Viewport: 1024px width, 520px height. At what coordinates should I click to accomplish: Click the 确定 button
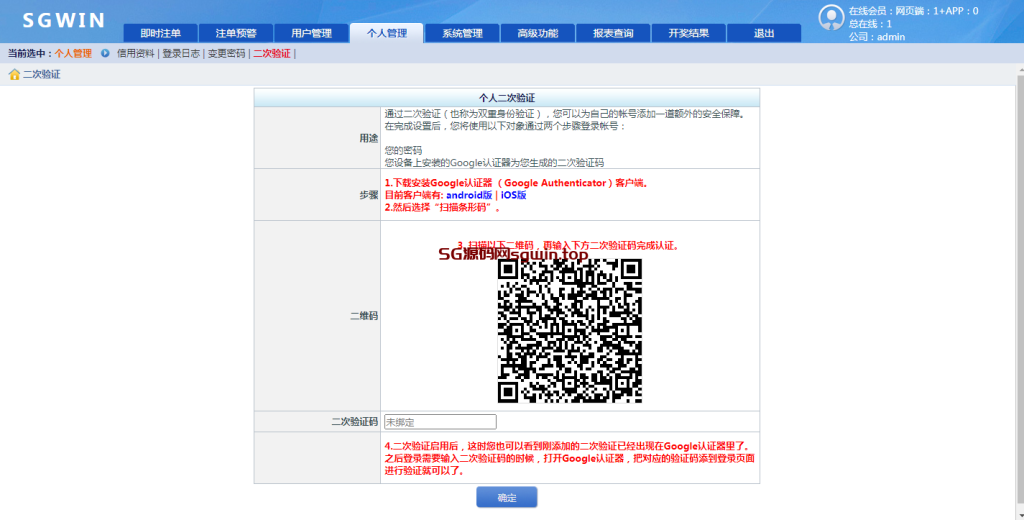click(507, 497)
